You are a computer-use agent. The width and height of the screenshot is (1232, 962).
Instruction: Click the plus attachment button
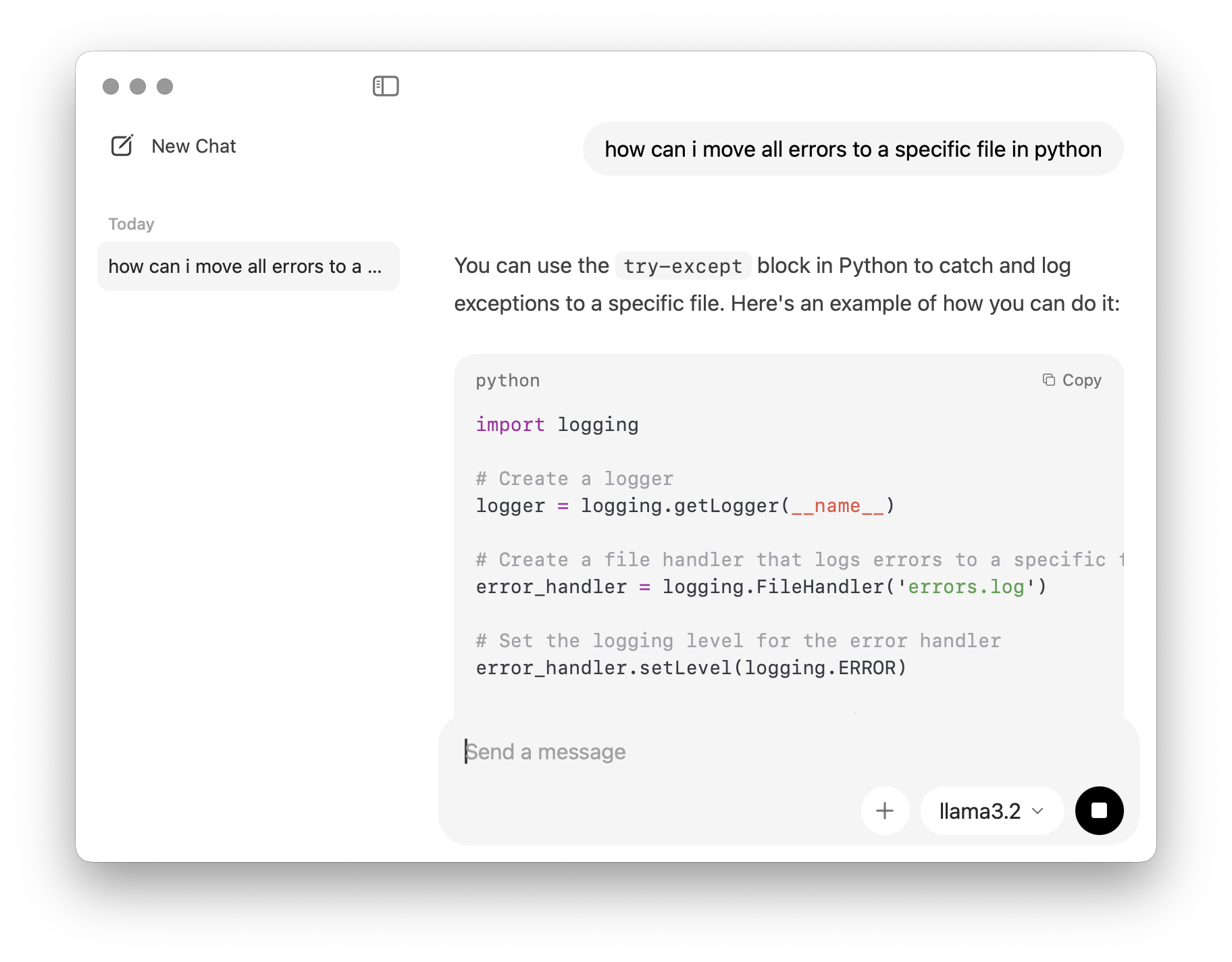pyautogui.click(x=885, y=811)
